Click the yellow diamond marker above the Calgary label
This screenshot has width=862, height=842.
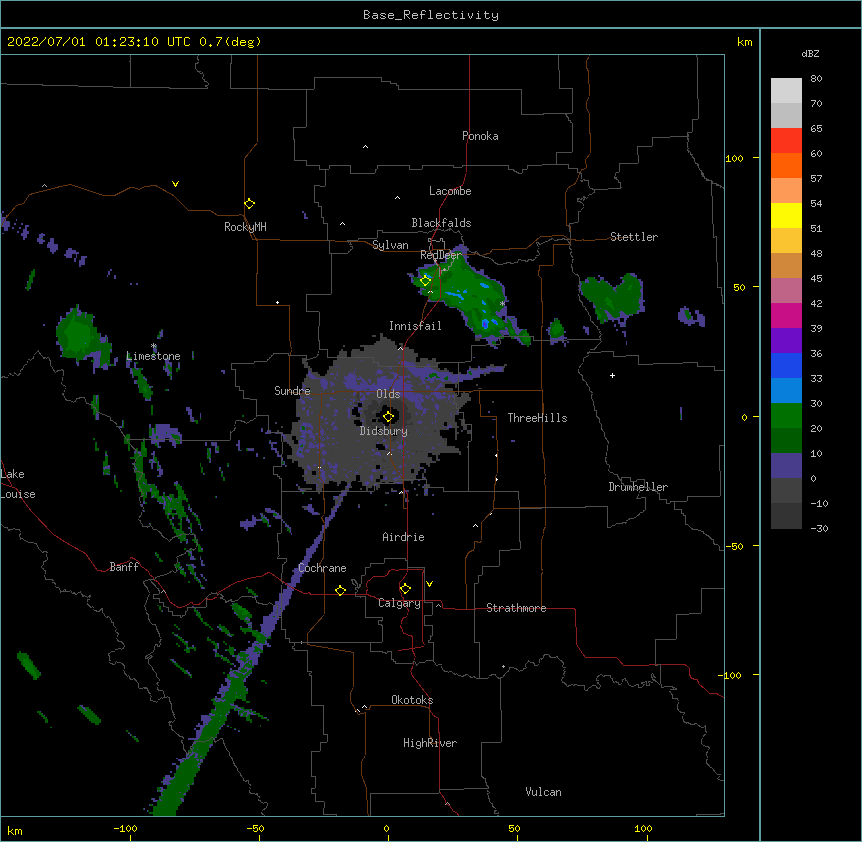click(x=405, y=589)
